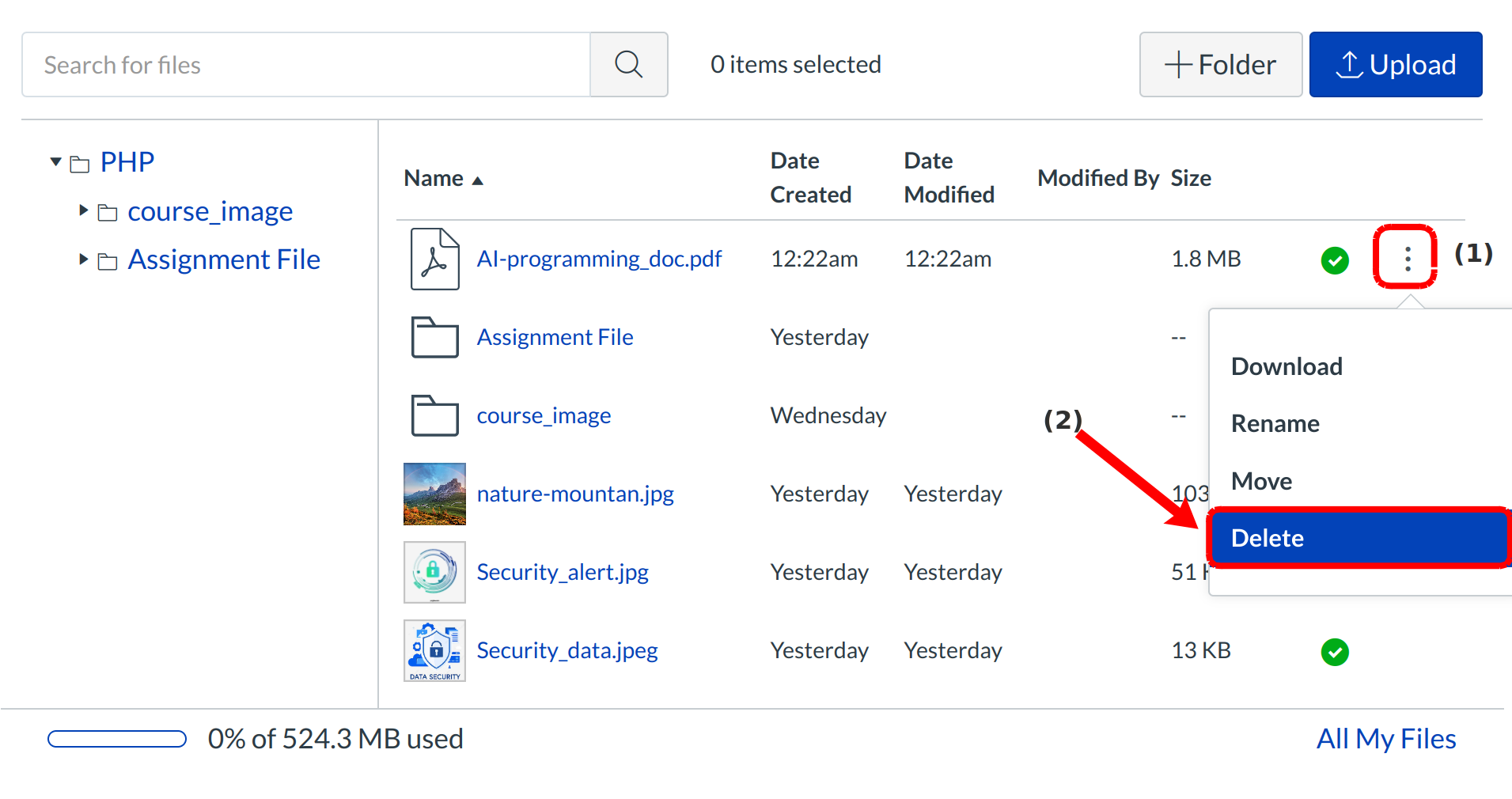Expand course_image folder in sidebar tree
This screenshot has height=799, width=1512.
pyautogui.click(x=83, y=210)
